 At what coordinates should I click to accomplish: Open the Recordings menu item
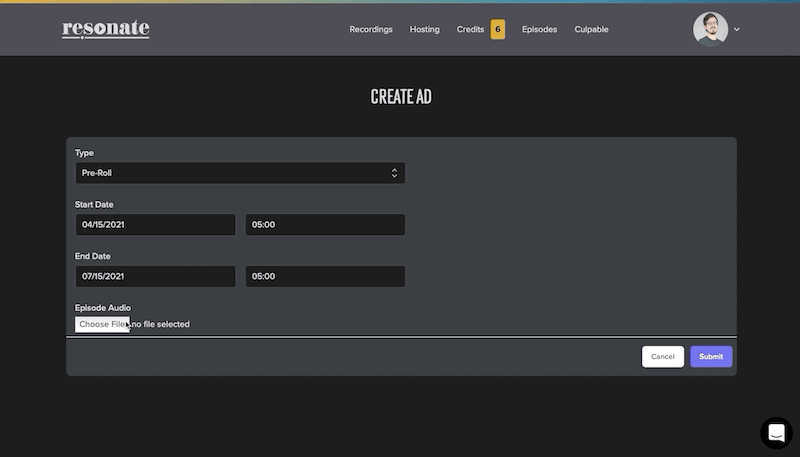pos(371,30)
